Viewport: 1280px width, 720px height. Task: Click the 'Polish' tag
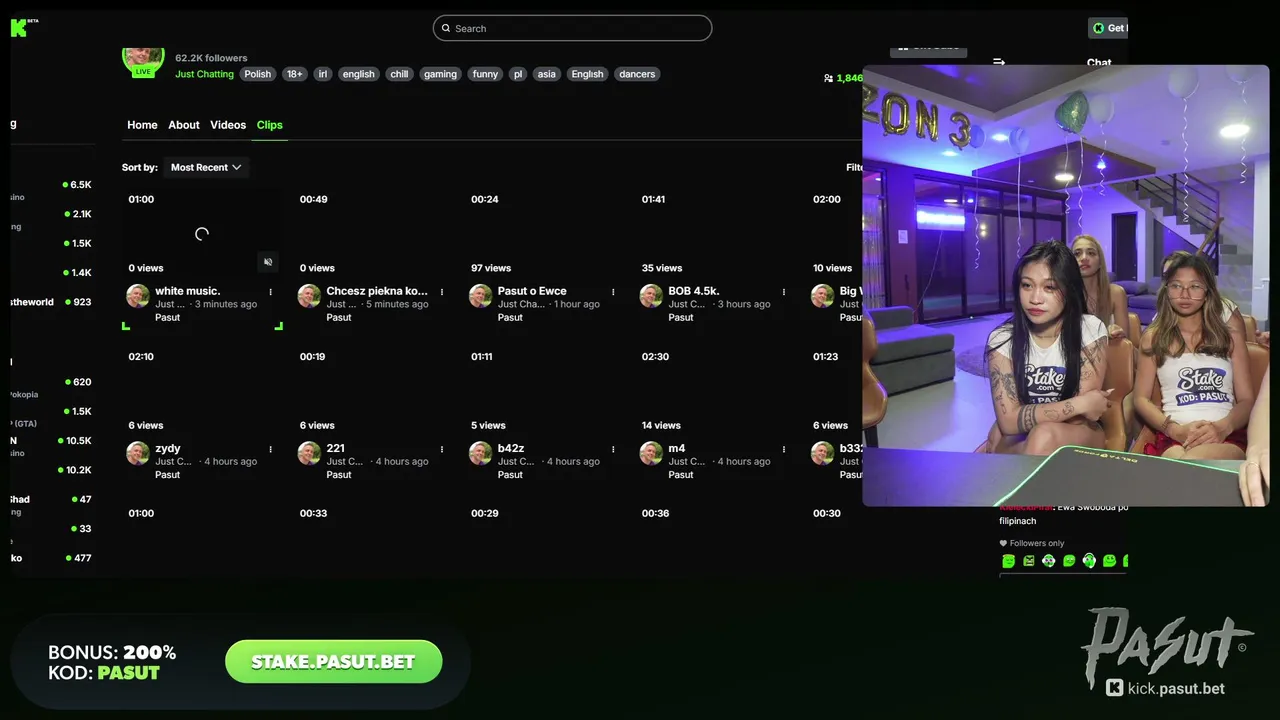click(x=258, y=74)
